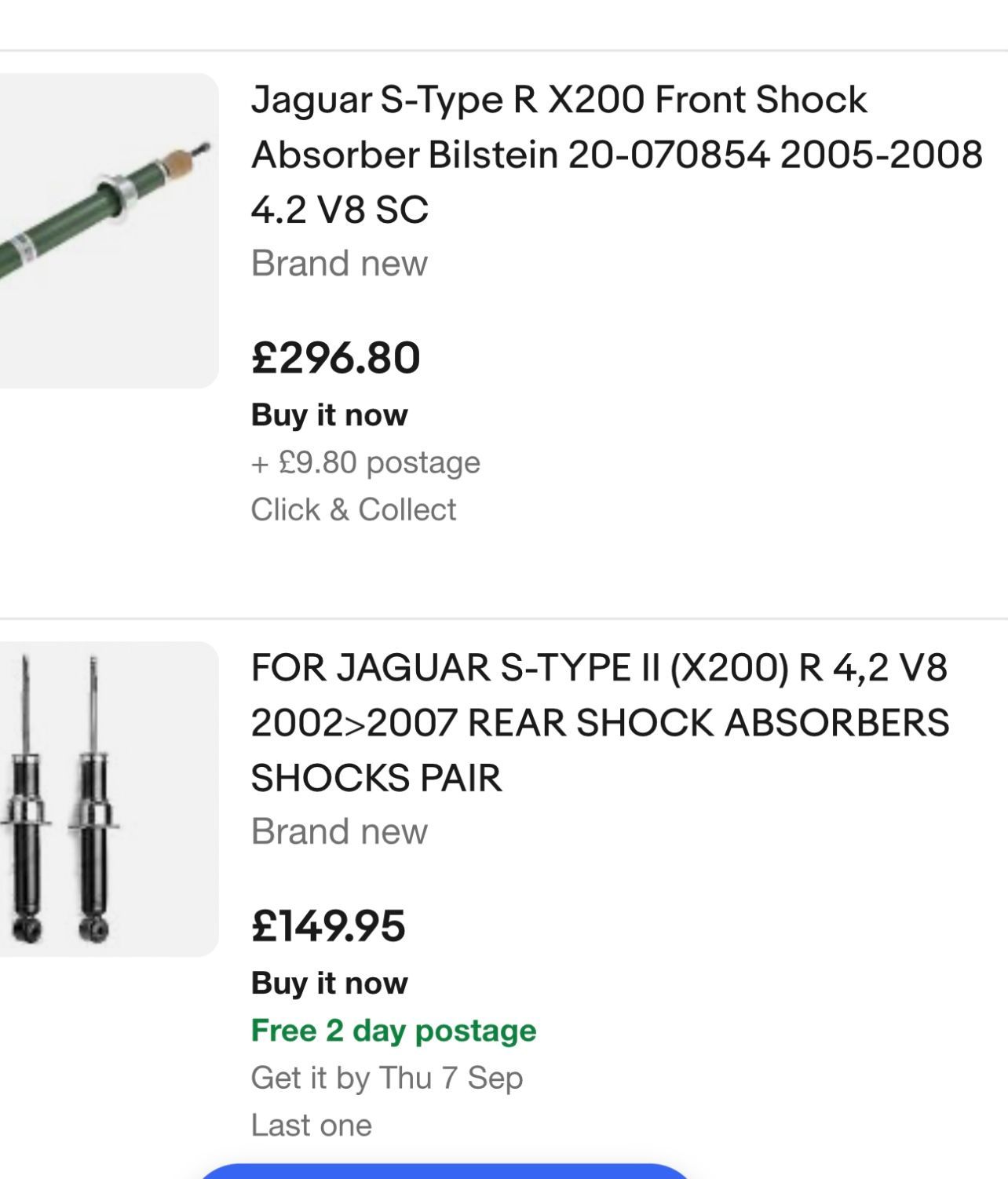Screen dimensions: 1008x1179
Task: Select "Buy it now" under £149.95
Action: [330, 983]
